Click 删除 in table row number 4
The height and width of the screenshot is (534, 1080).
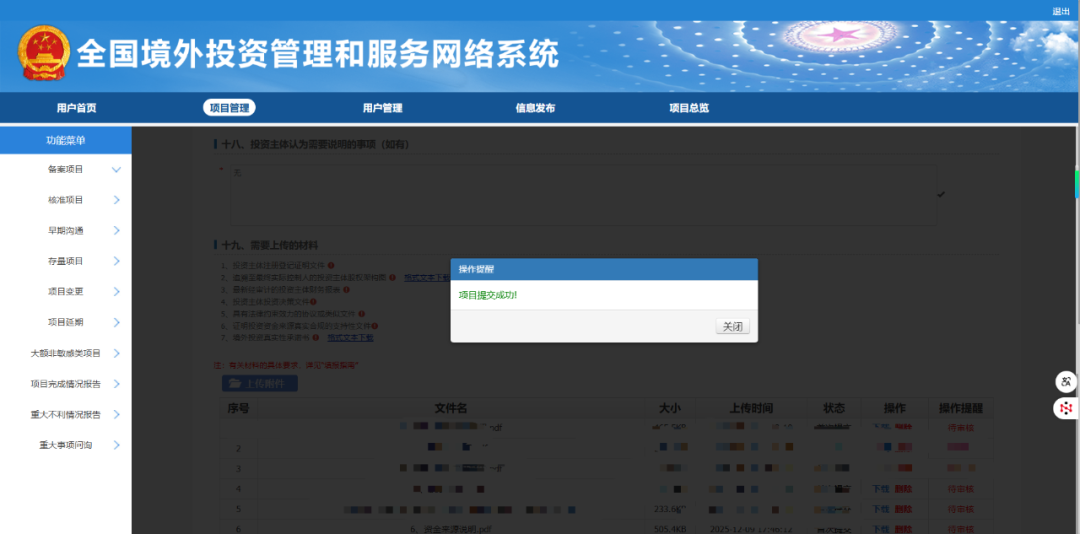click(903, 489)
